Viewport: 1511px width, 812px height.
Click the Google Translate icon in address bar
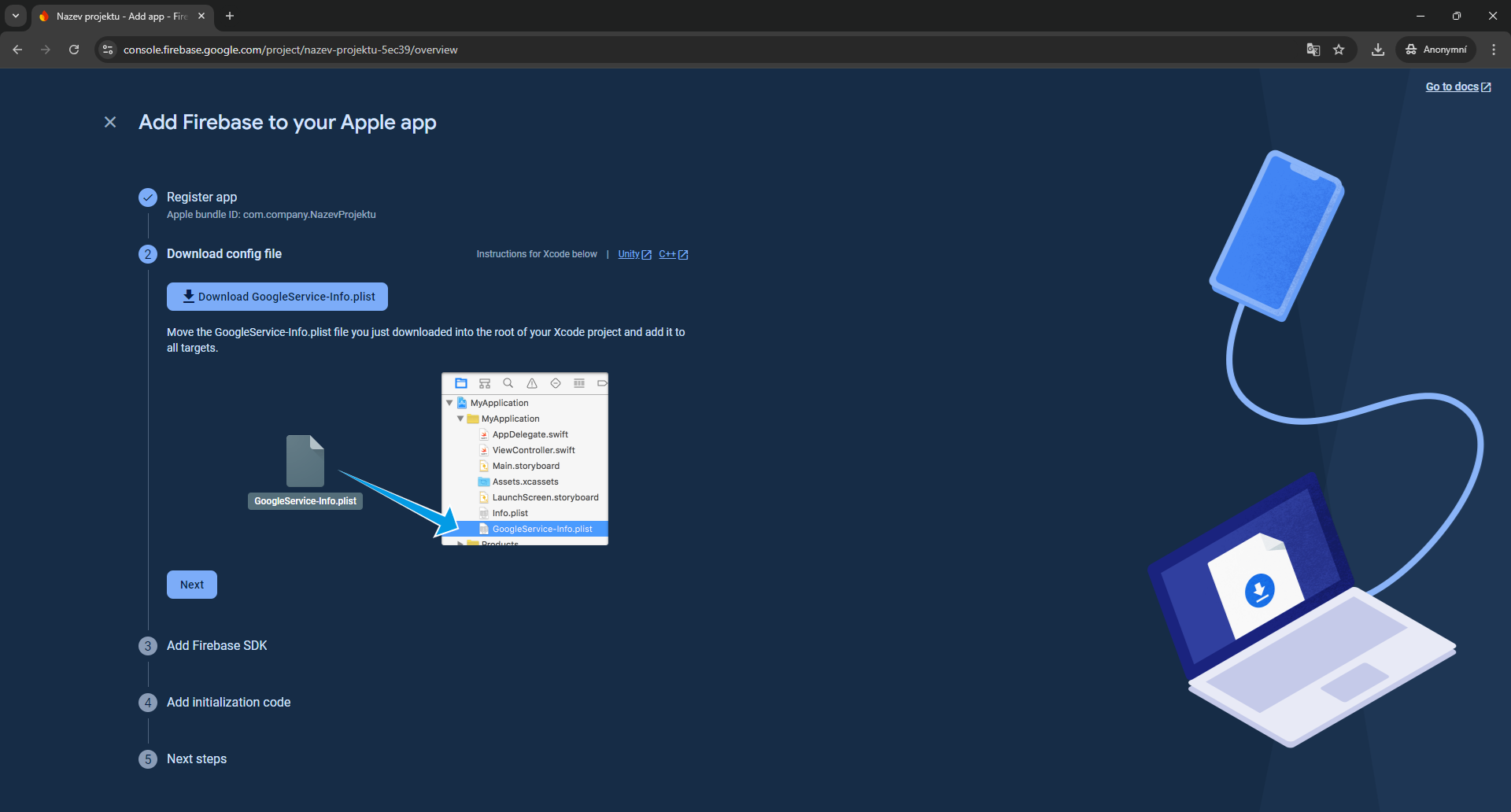click(x=1313, y=50)
